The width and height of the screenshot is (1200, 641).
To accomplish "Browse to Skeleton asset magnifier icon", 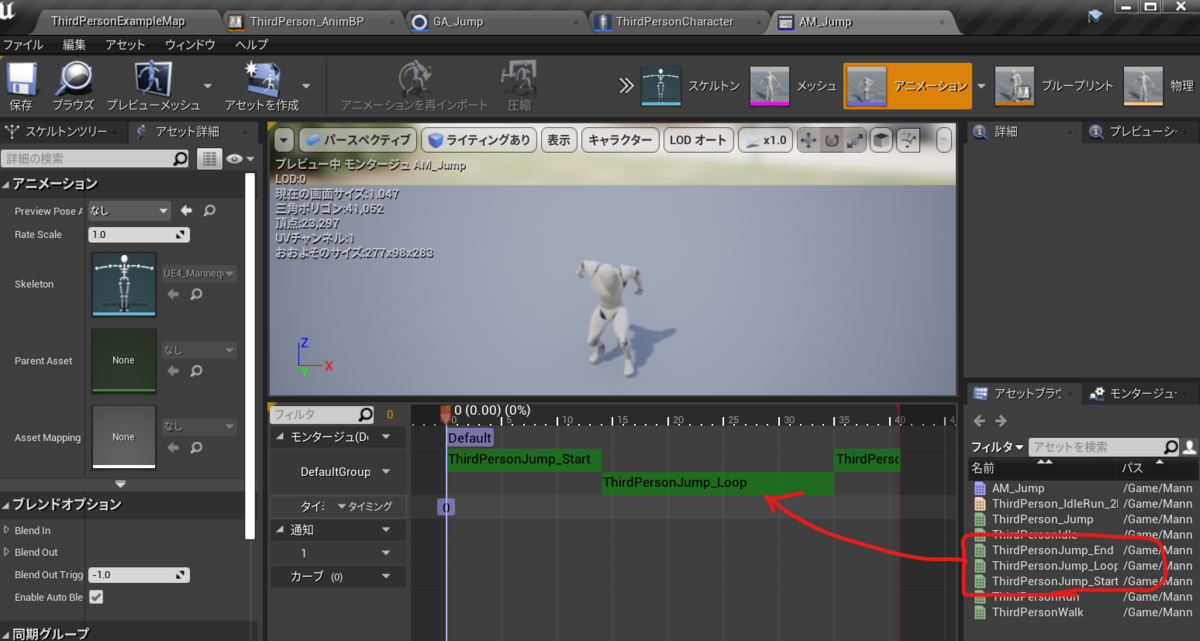I will click(x=196, y=294).
